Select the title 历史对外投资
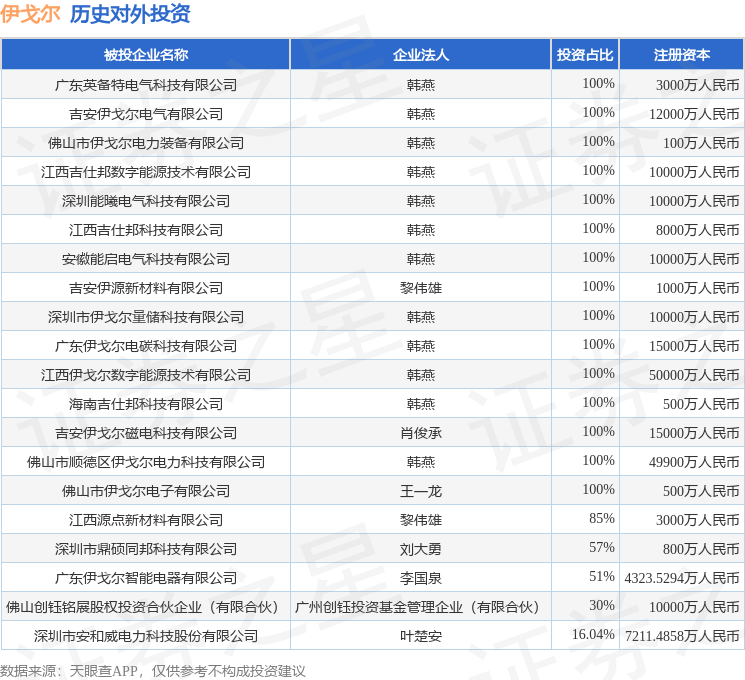The width and height of the screenshot is (745, 680). pos(130,13)
